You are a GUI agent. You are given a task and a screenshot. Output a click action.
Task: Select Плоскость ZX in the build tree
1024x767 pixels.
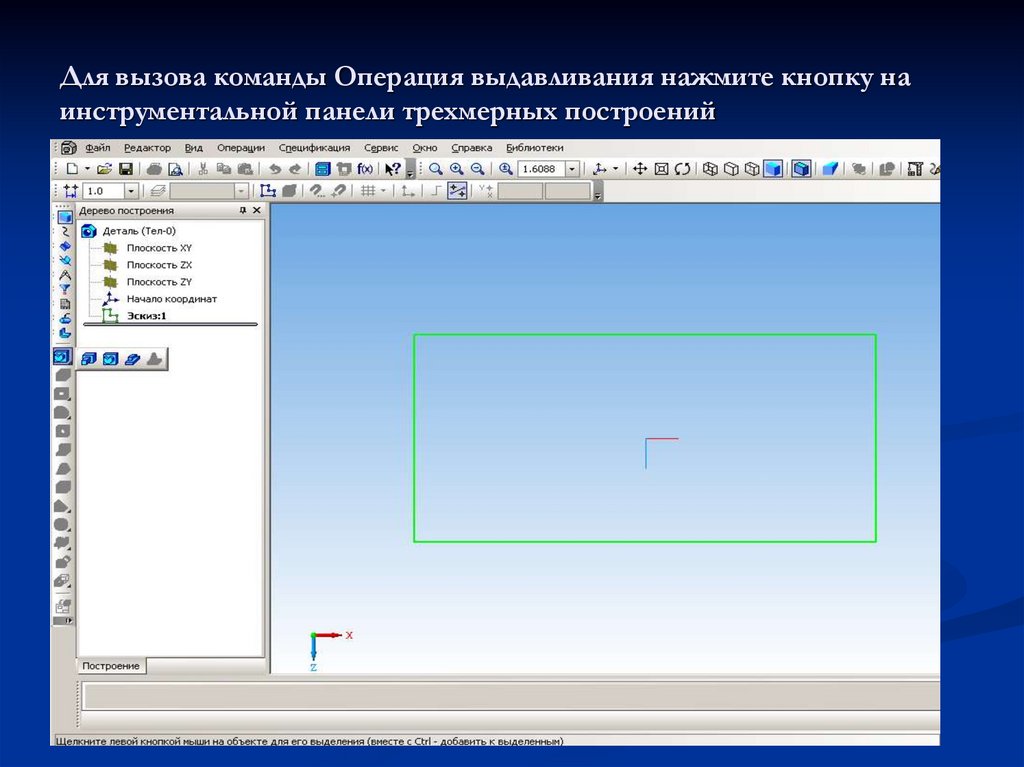pyautogui.click(x=159, y=265)
